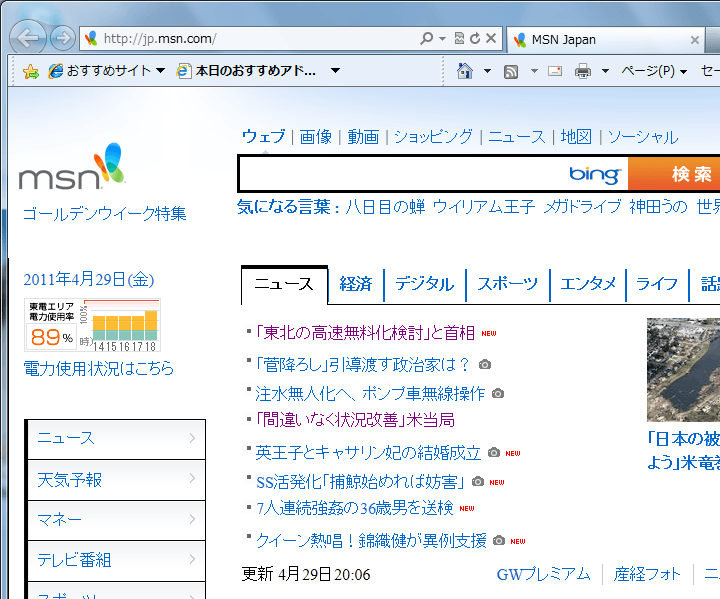This screenshot has width=720, height=599.
Task: Select the ニュース content tab
Action: [284, 284]
